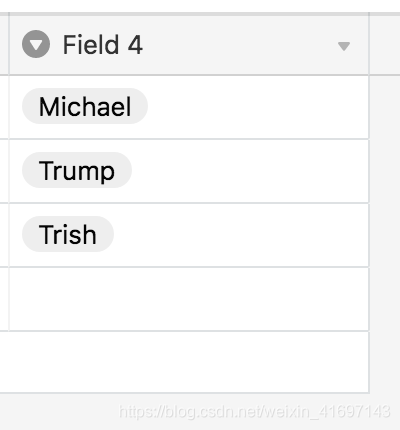
Task: Click the adjacent column header left of Field 4
Action: (4, 45)
